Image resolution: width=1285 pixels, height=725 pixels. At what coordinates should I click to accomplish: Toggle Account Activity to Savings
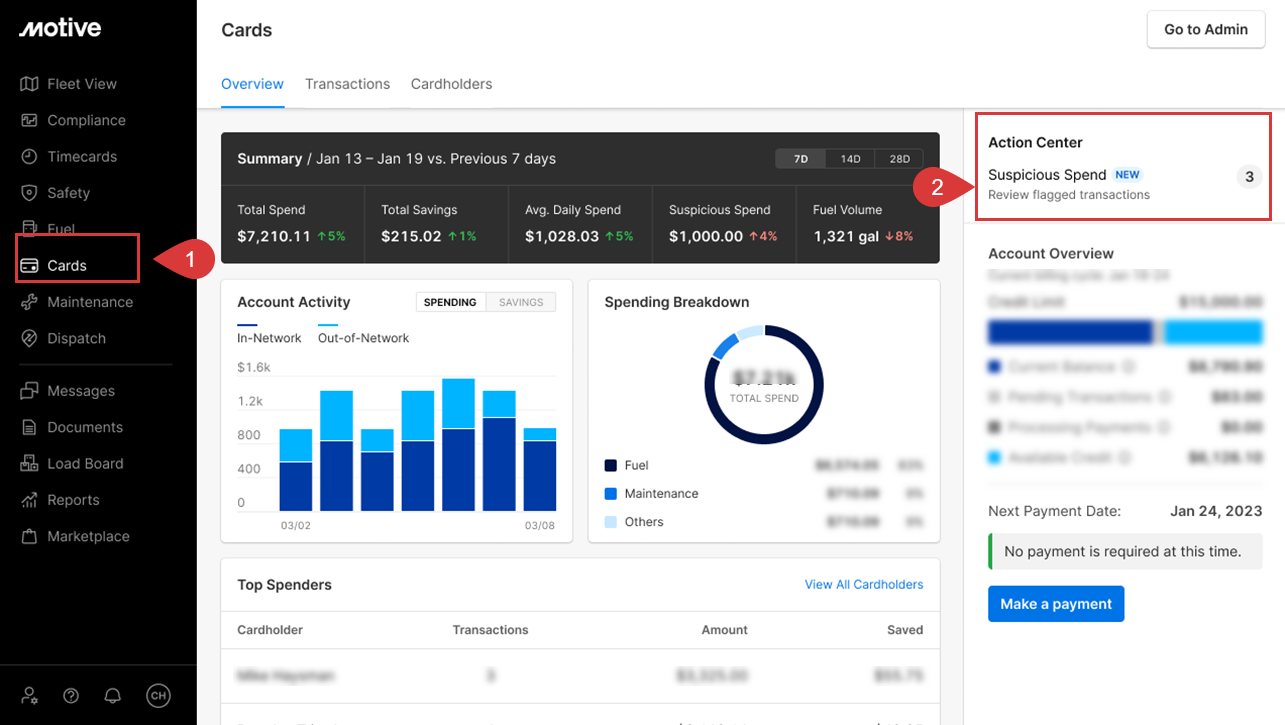pyautogui.click(x=520, y=302)
